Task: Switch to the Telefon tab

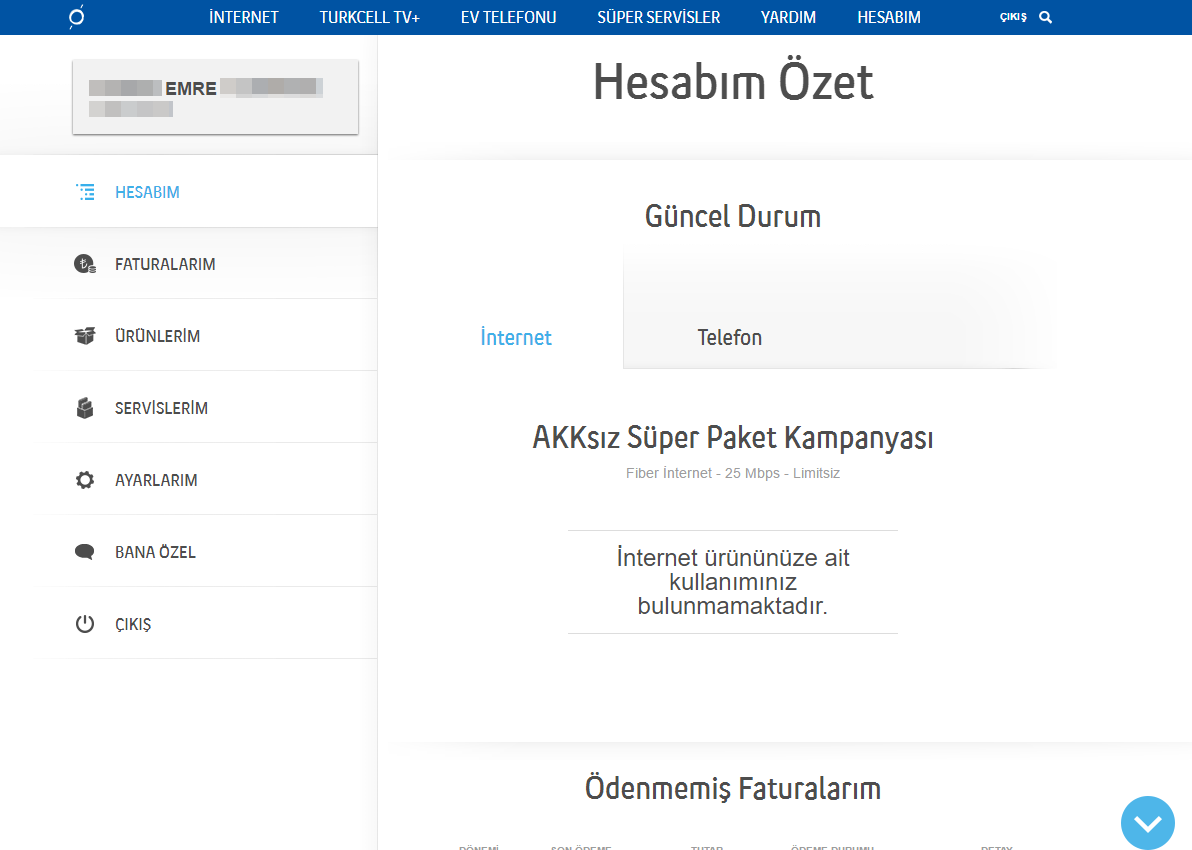Action: point(730,337)
